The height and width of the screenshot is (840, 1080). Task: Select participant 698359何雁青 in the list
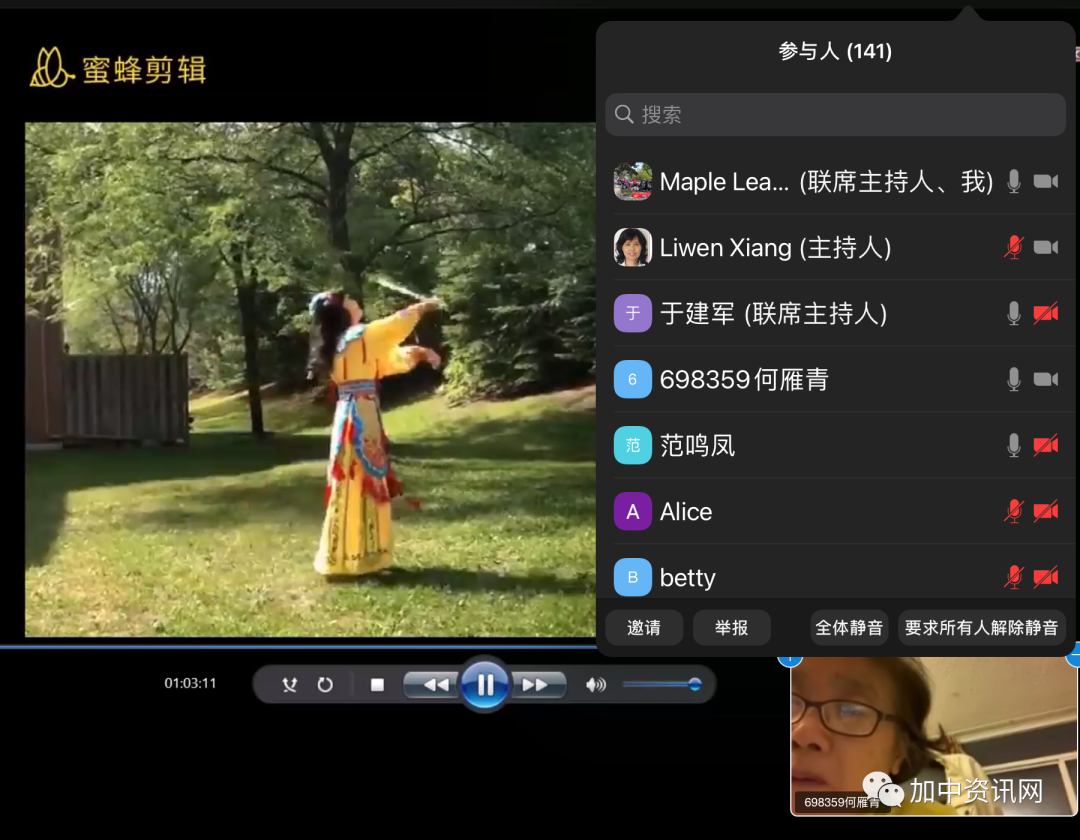pos(744,379)
